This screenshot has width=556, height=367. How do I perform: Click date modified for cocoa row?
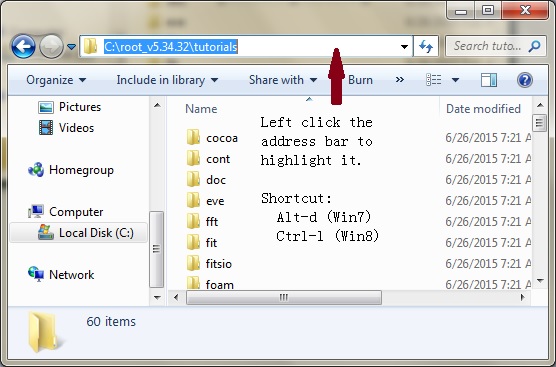(x=488, y=138)
